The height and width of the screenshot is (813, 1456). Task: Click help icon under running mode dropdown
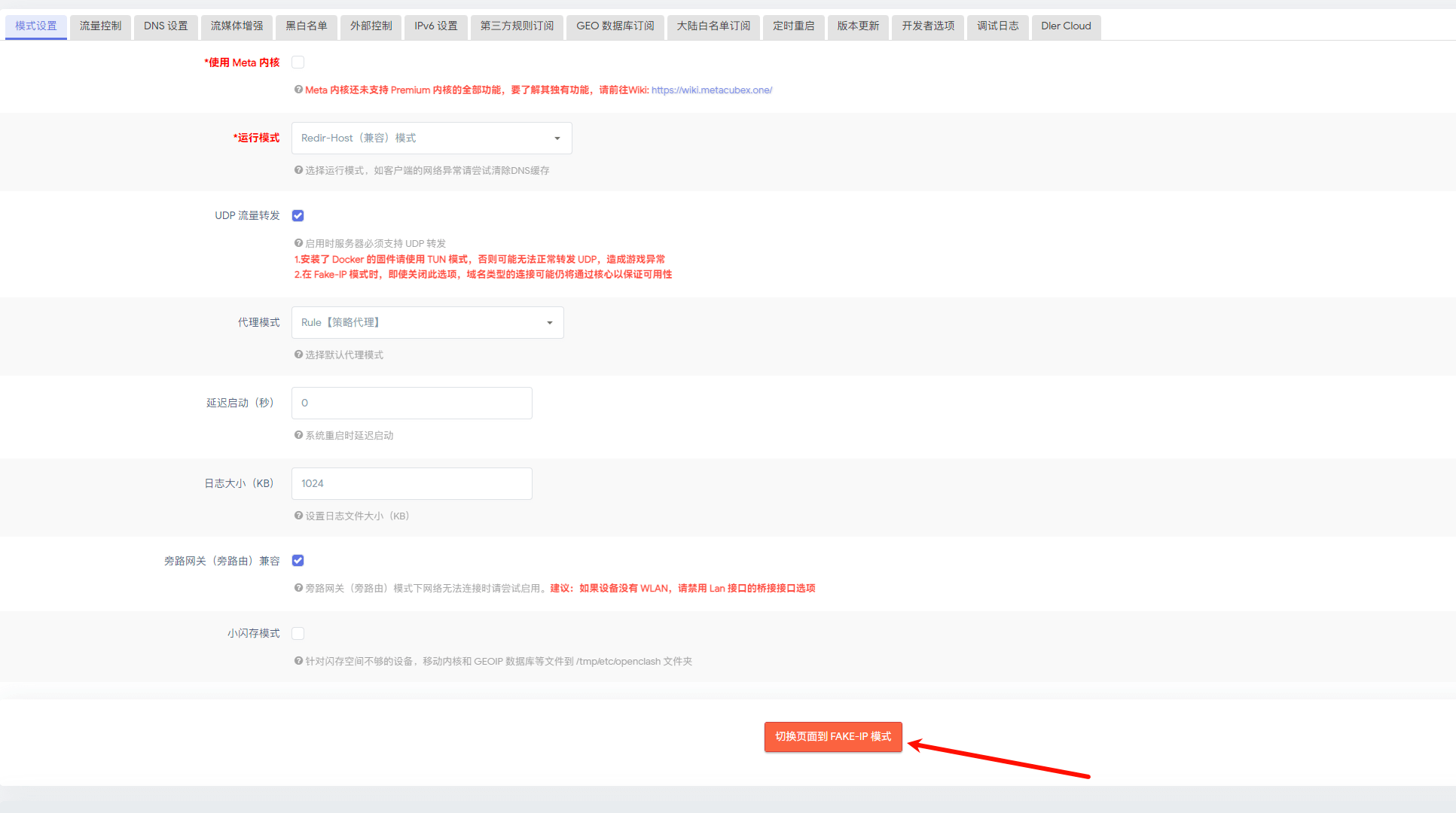point(298,170)
